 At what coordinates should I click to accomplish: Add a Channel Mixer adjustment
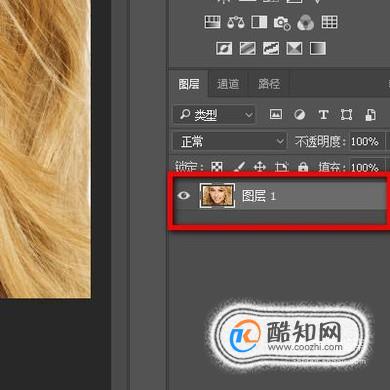click(305, 23)
